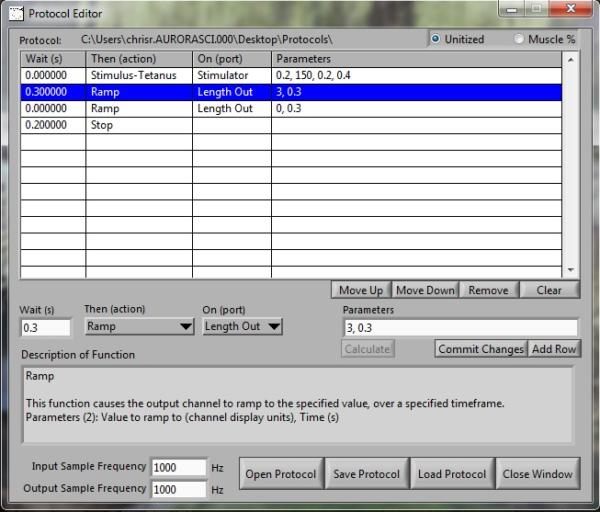This screenshot has height=512, width=600.
Task: Click the Clear button
Action: 549,290
